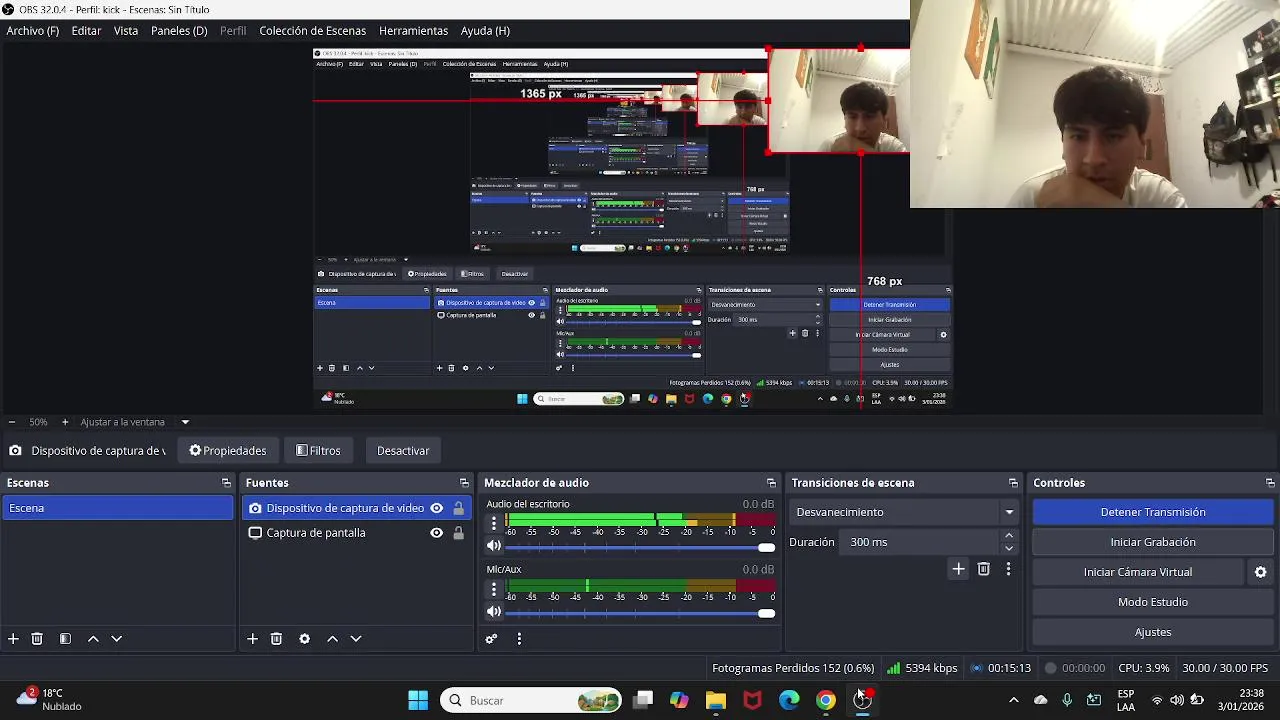
Task: Open advanced audio properties gears icon
Action: (491, 639)
